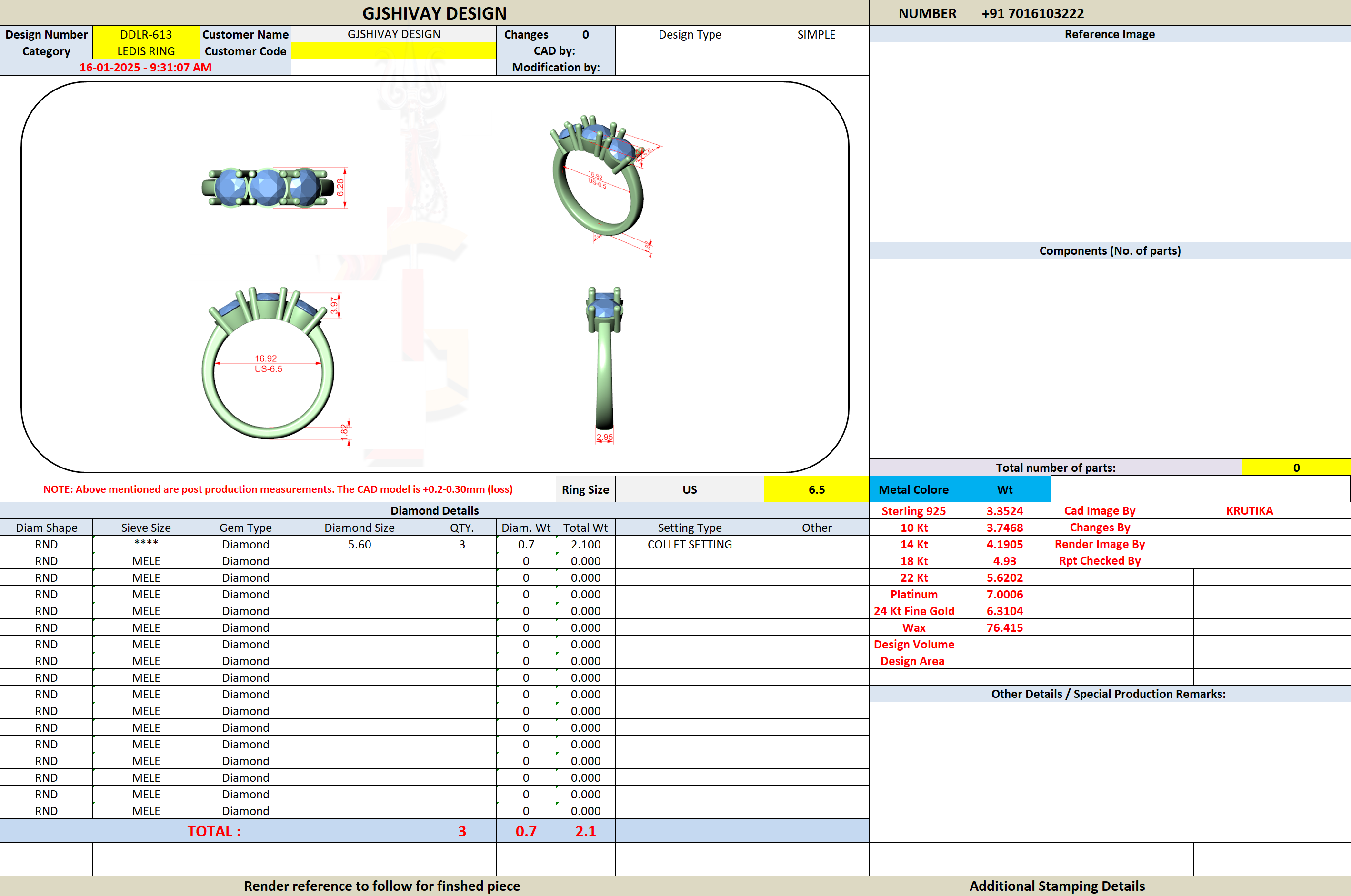Select the yellow total parts value 0
This screenshot has height=896, width=1351.
tap(1296, 468)
